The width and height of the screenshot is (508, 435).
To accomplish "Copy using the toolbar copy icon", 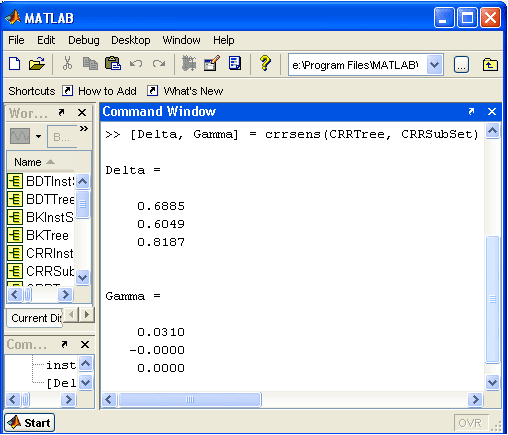I will pos(90,63).
